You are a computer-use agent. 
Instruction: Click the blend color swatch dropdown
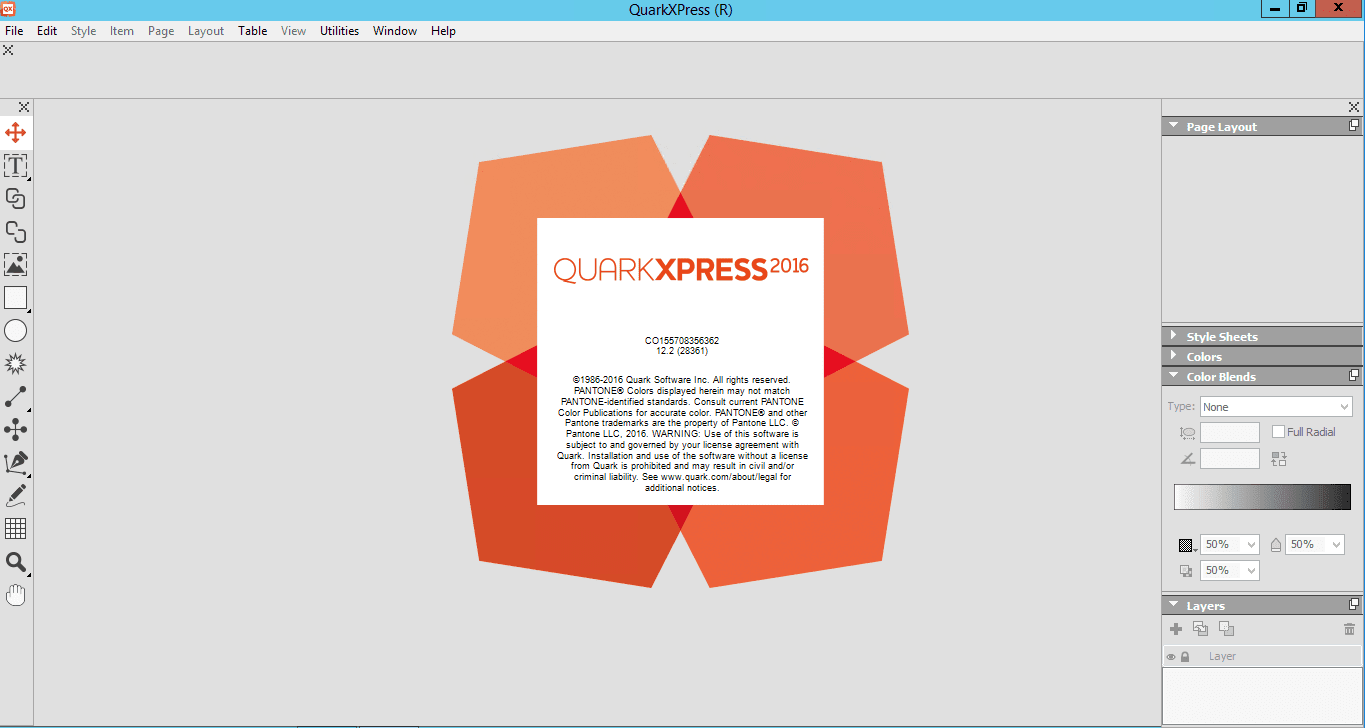[1187, 546]
